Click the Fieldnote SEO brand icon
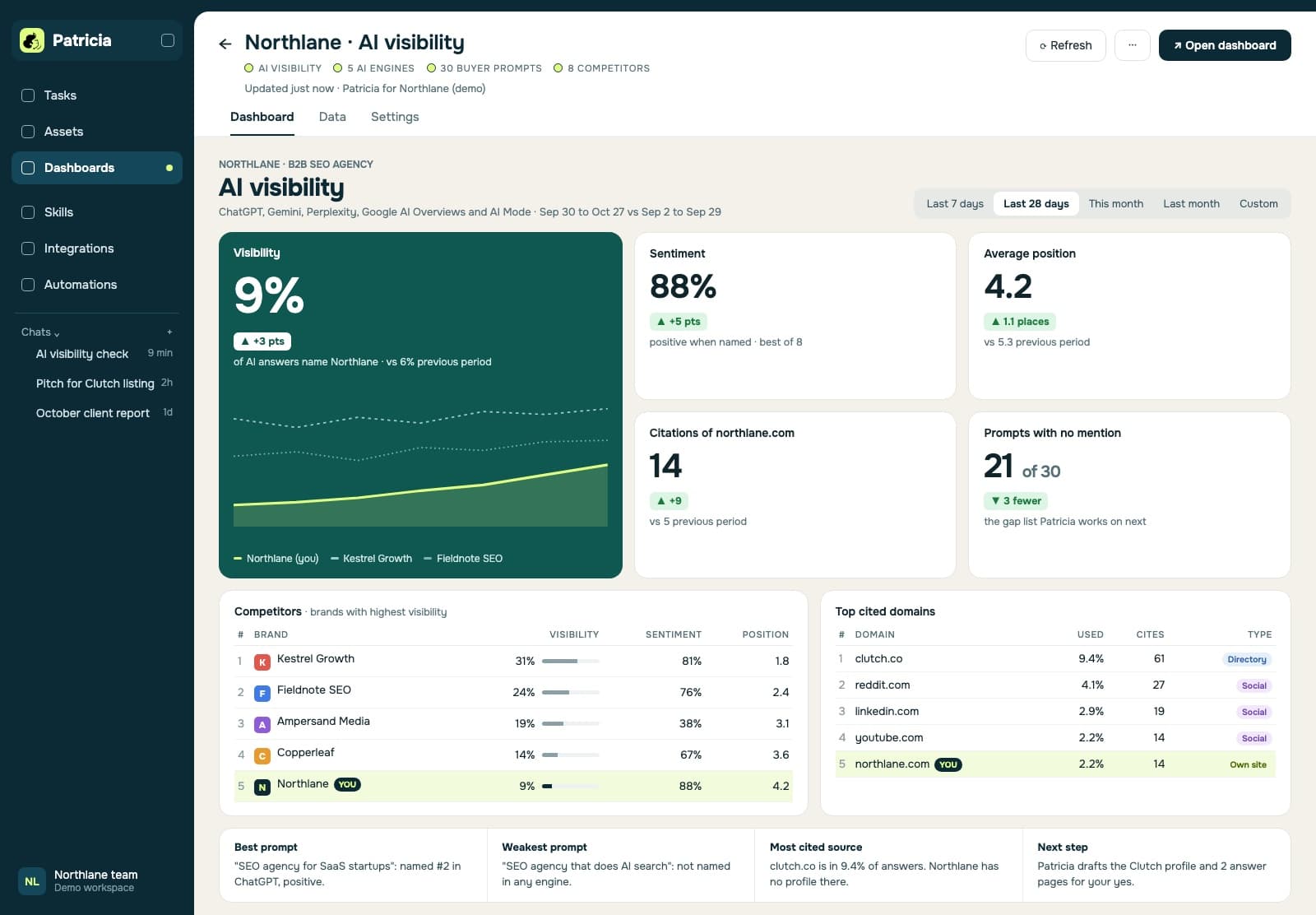Image resolution: width=1316 pixels, height=915 pixels. point(262,694)
